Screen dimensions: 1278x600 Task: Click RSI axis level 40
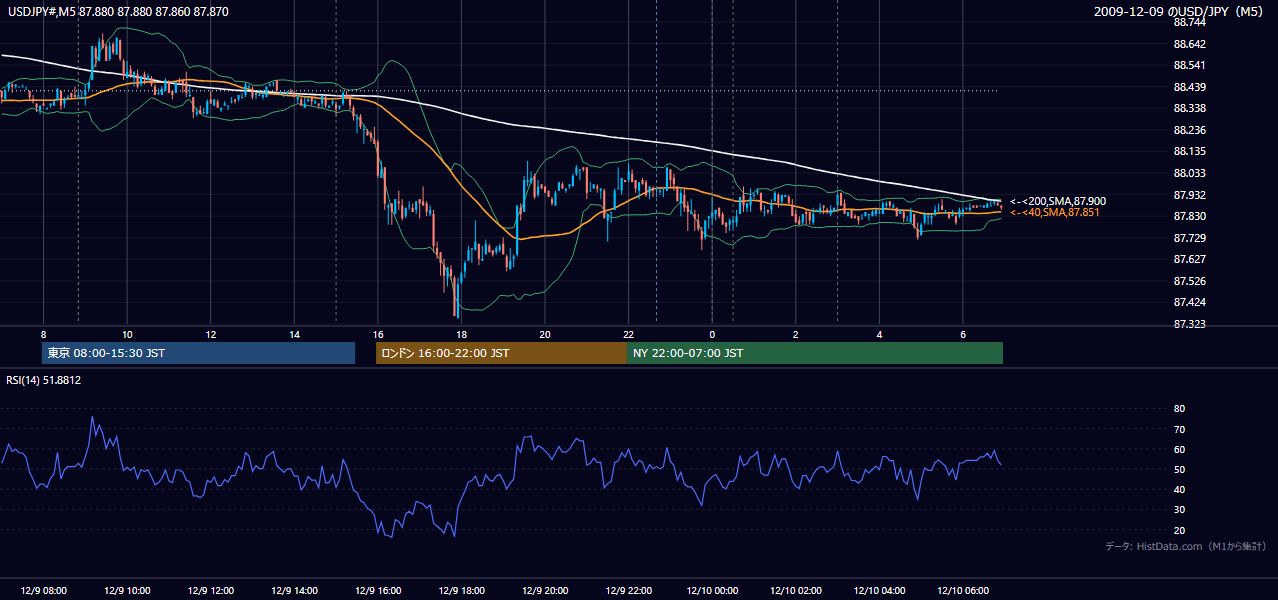click(1180, 489)
